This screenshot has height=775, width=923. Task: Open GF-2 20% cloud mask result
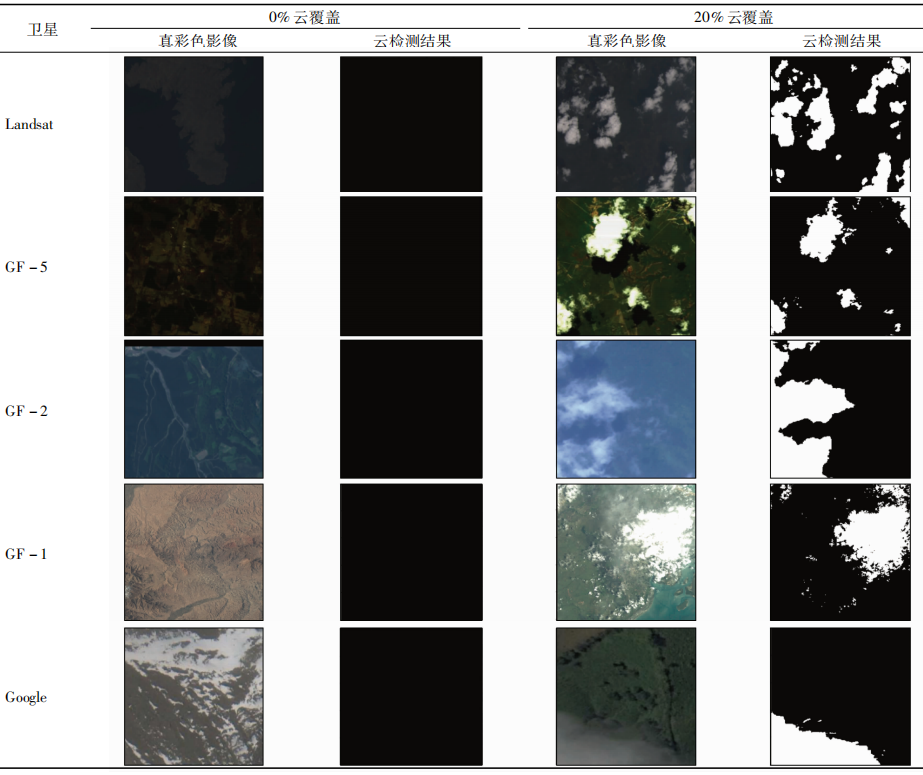tap(840, 409)
